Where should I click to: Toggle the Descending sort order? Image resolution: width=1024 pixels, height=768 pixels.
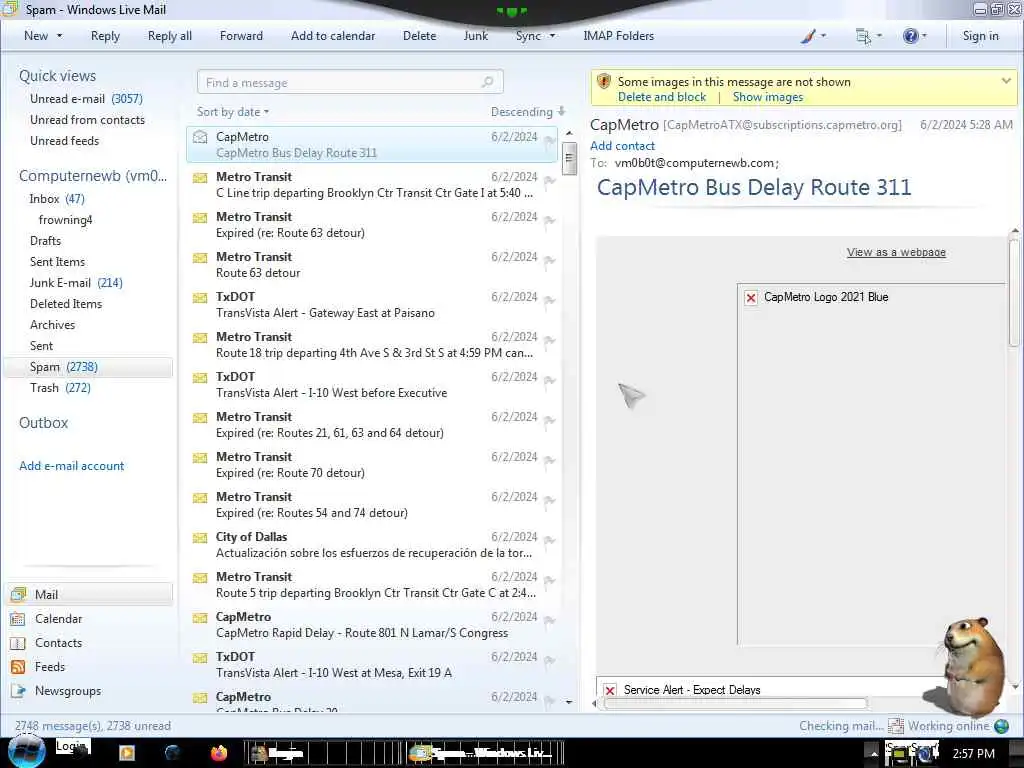coord(528,112)
